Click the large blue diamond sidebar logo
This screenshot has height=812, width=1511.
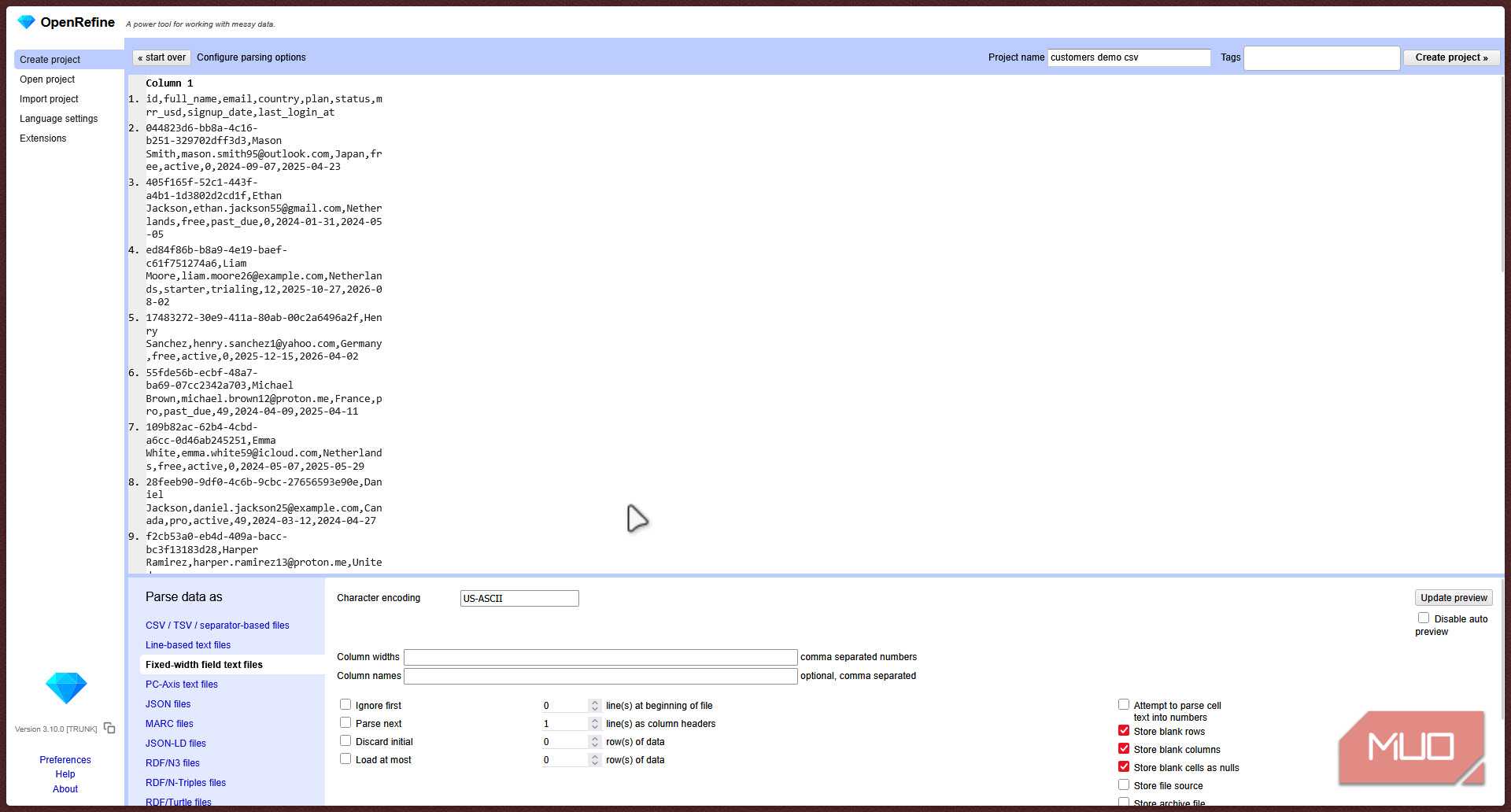pyautogui.click(x=66, y=688)
